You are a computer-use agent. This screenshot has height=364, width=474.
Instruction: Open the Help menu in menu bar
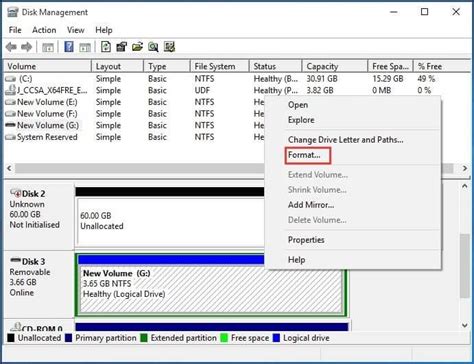pyautogui.click(x=104, y=30)
